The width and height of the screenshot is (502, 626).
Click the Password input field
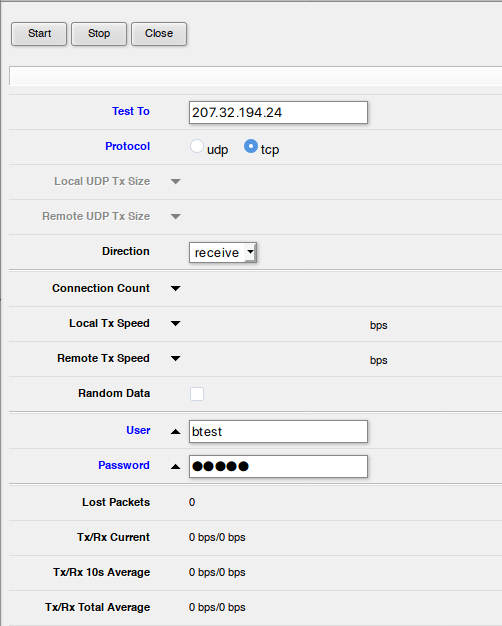(278, 467)
